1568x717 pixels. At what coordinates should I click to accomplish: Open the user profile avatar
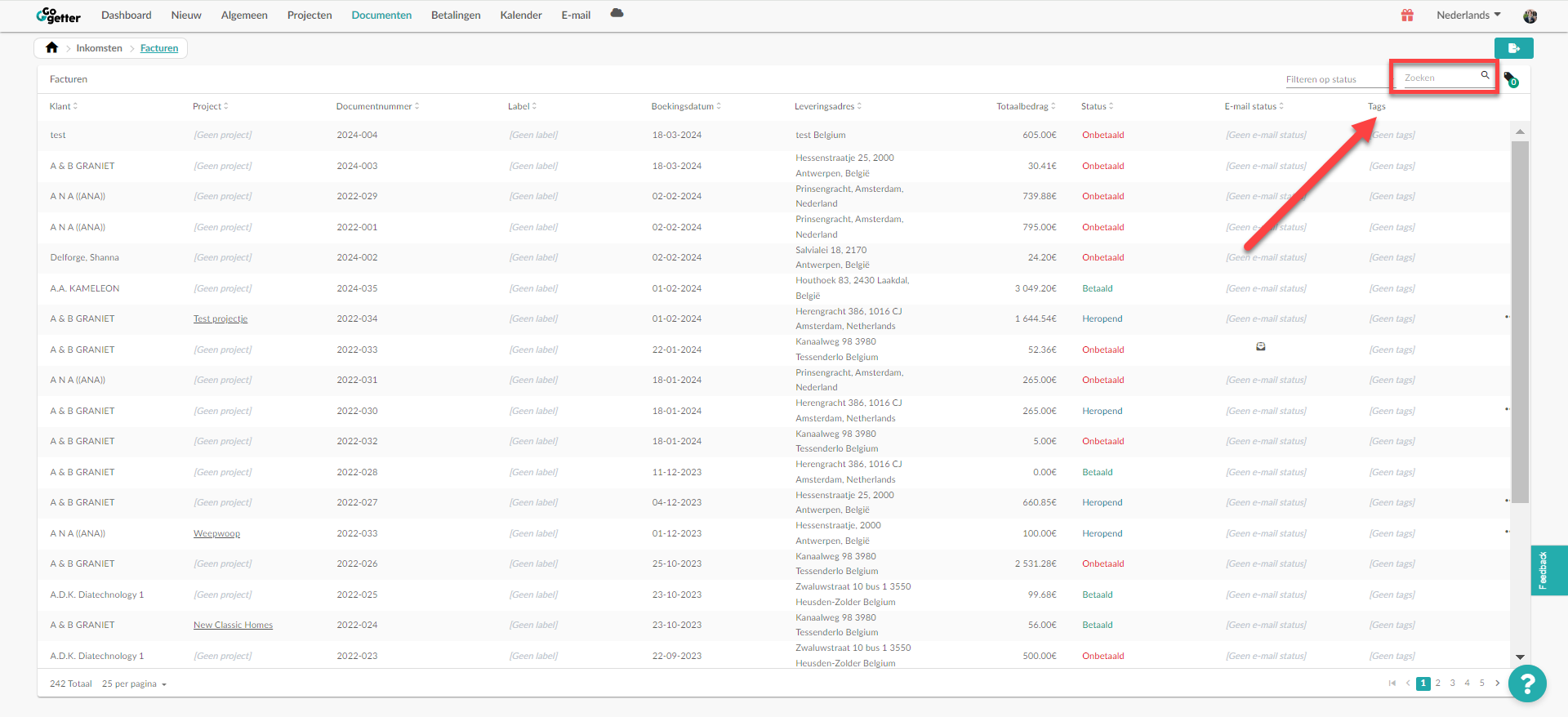(x=1530, y=16)
